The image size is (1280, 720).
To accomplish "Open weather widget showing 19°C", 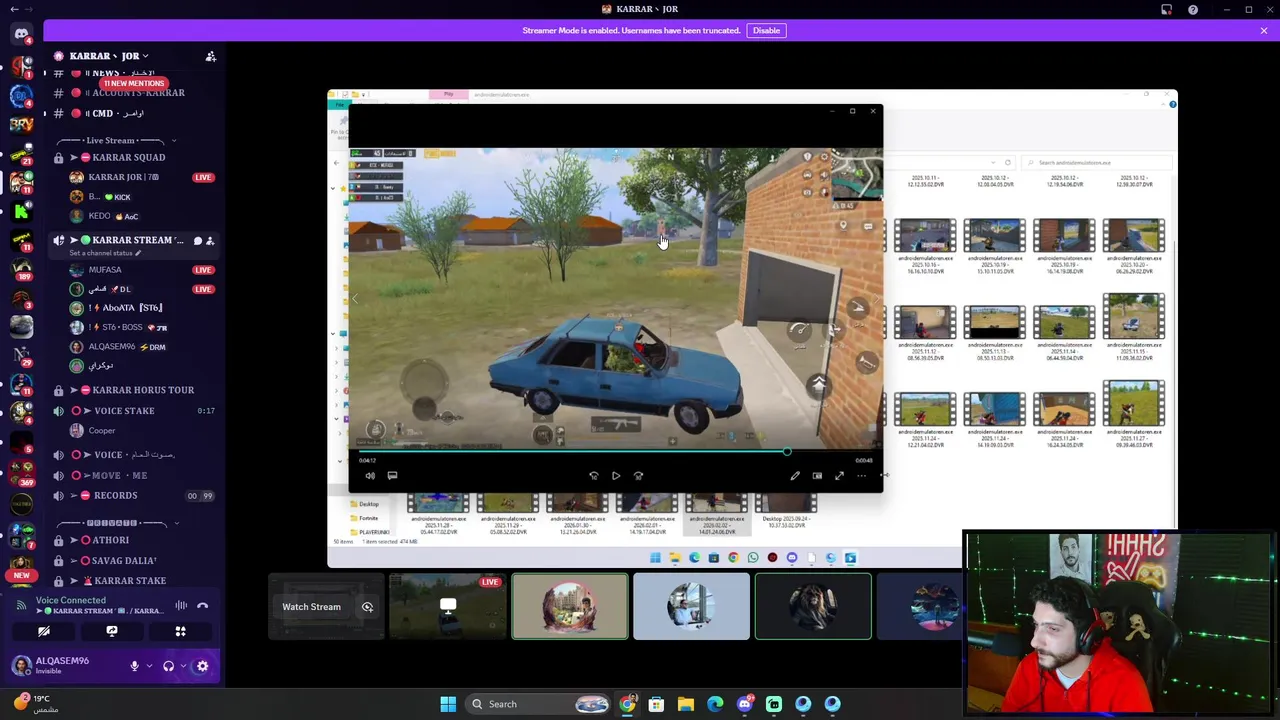I will coord(36,704).
